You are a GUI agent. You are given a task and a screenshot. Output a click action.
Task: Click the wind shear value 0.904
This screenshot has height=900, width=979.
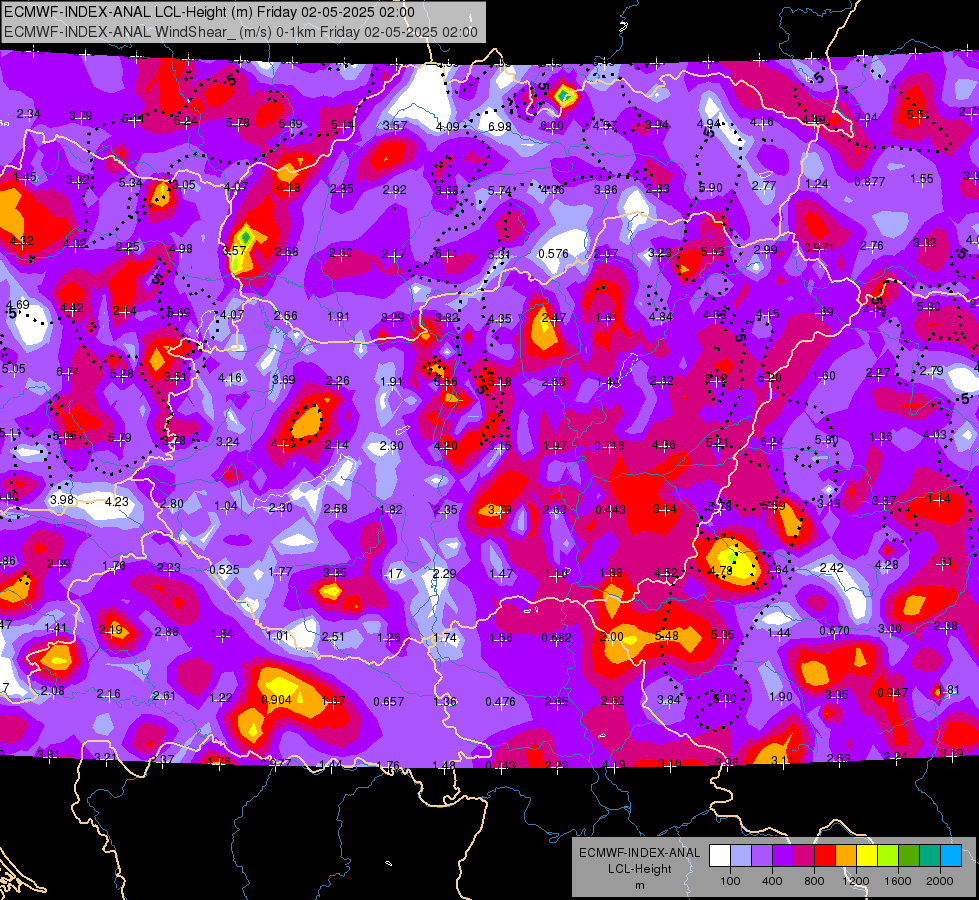[x=277, y=700]
